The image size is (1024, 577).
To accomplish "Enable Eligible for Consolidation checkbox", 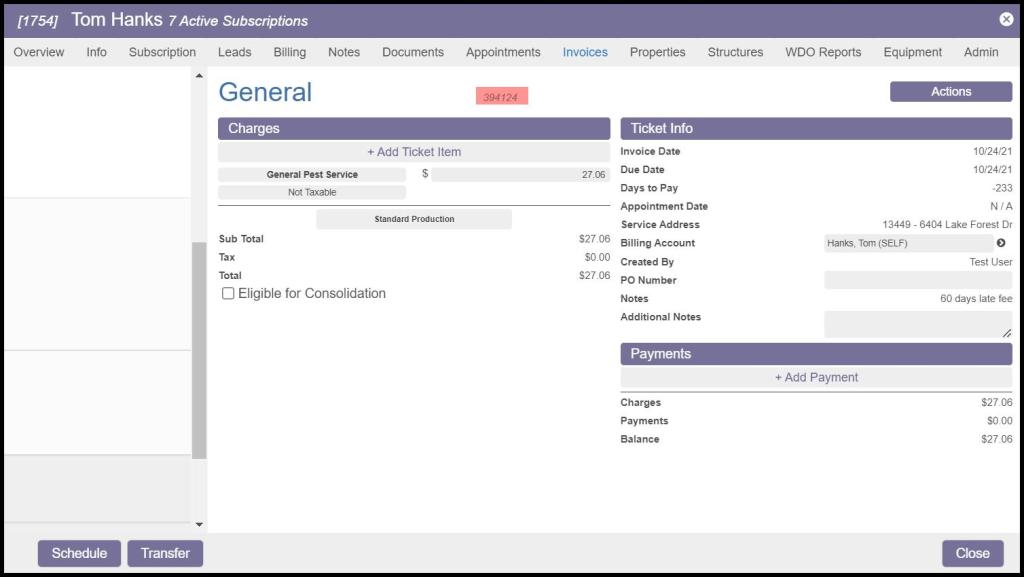I will [x=228, y=294].
